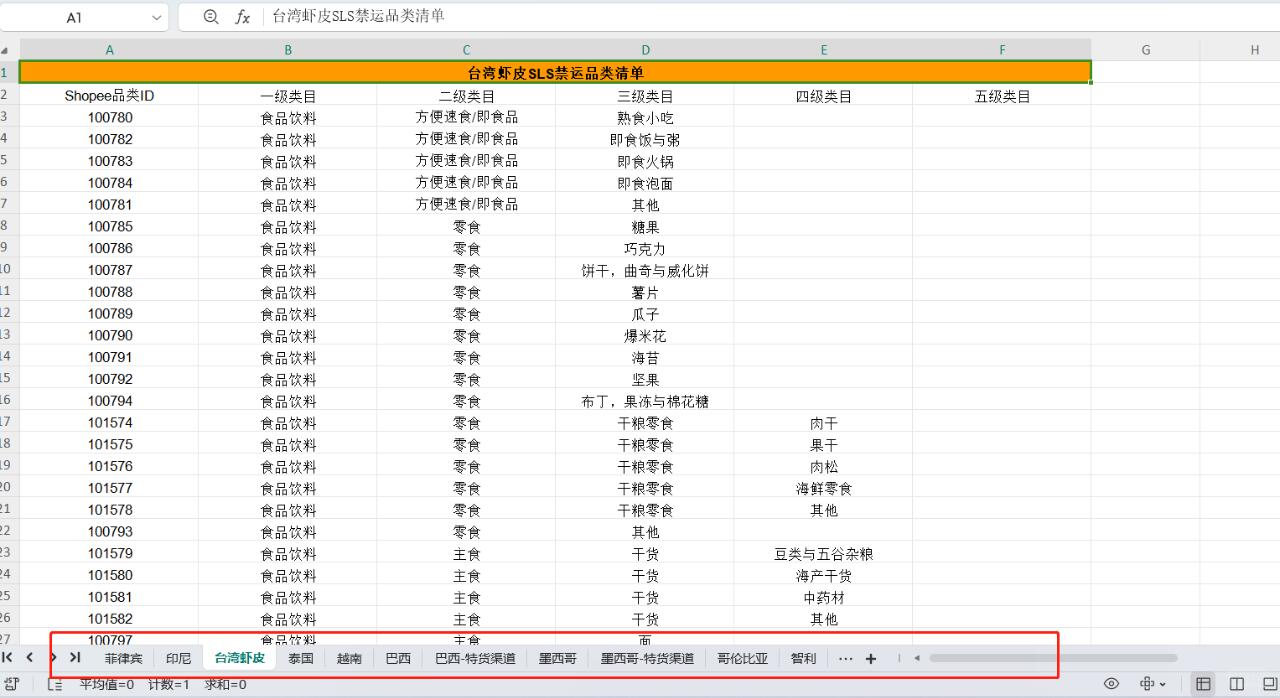Click the 求和=0 status bar entry
Image resolution: width=1280 pixels, height=698 pixels.
click(x=225, y=685)
